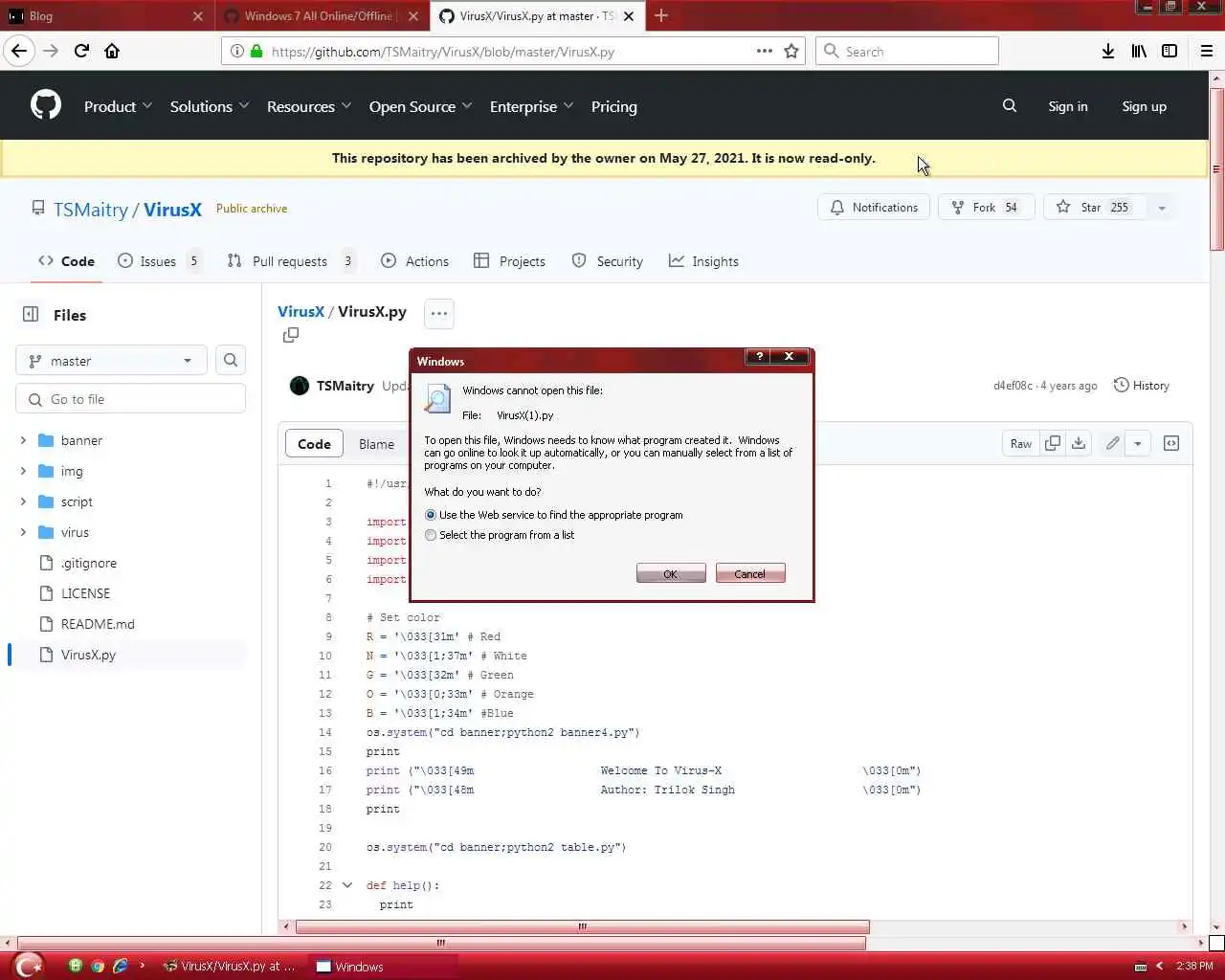Click browser forward arrow button
This screenshot has width=1225, height=980.
pyautogui.click(x=51, y=51)
